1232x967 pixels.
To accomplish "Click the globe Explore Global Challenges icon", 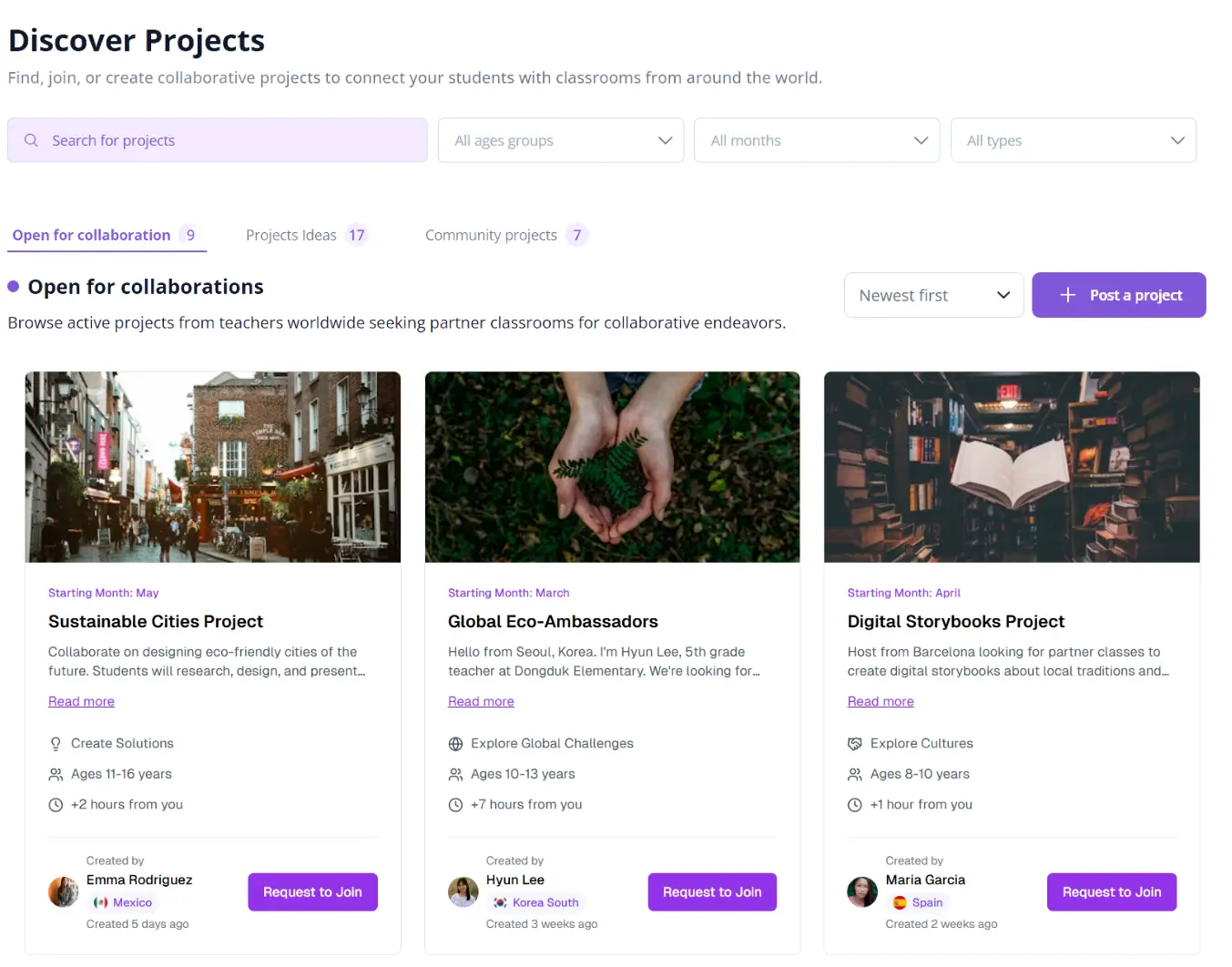I will click(x=455, y=744).
